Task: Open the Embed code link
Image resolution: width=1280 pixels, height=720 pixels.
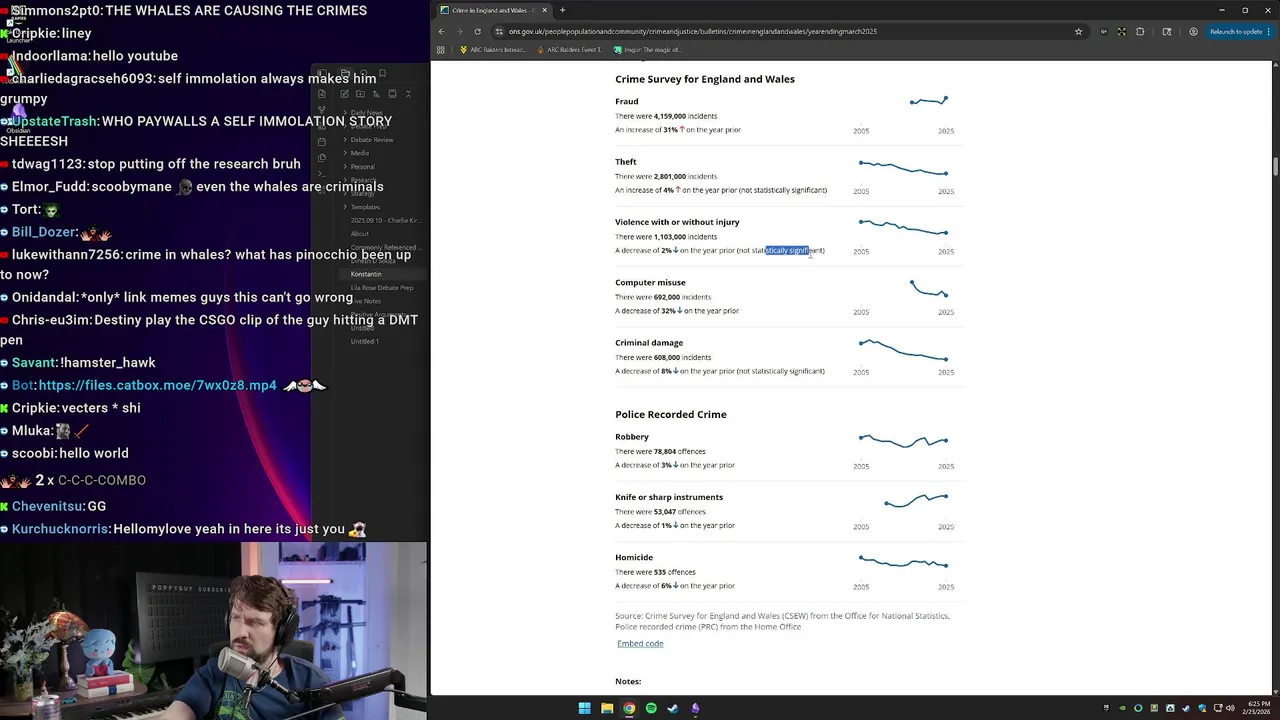Action: [x=640, y=643]
